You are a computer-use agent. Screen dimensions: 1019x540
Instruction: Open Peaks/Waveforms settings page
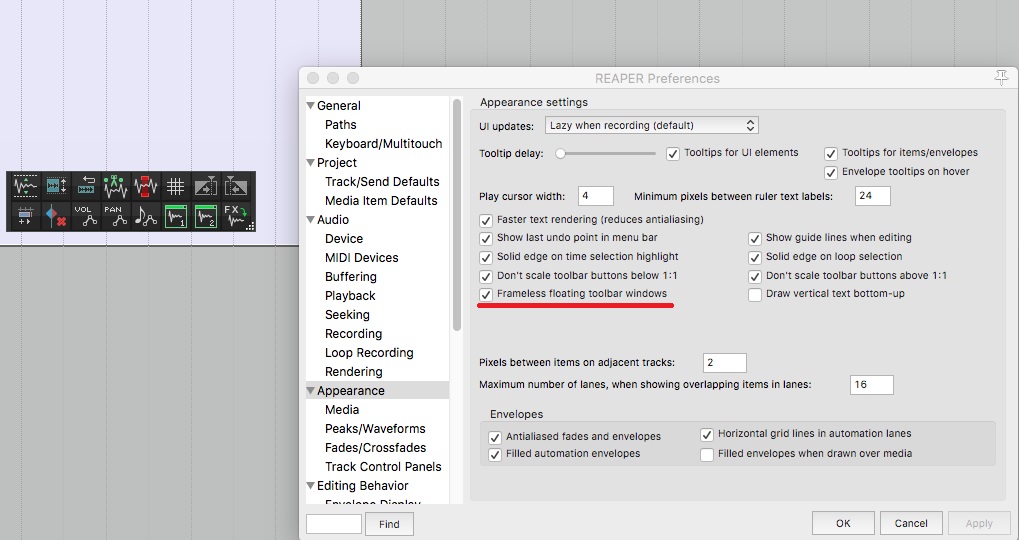click(x=375, y=429)
